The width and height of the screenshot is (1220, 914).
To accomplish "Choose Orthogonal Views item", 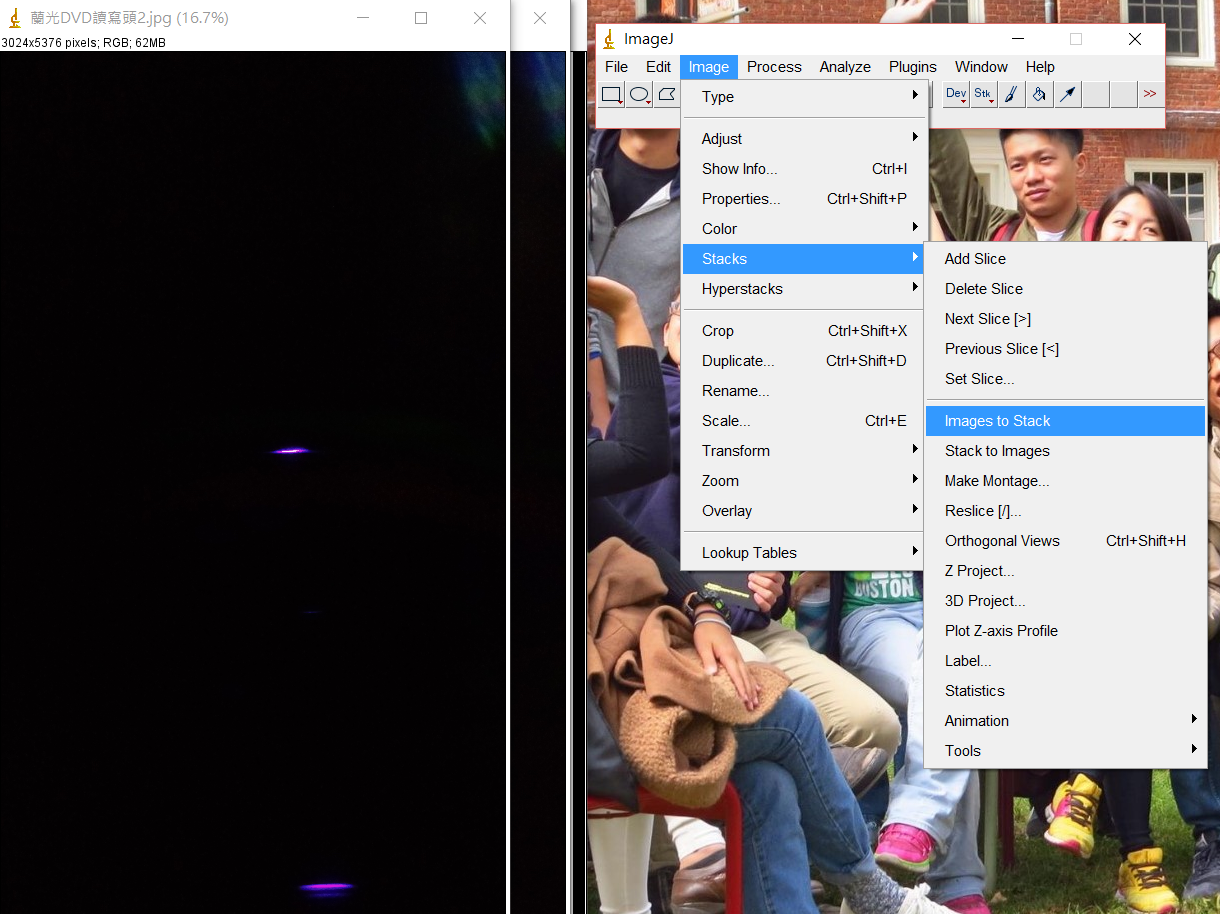I will [1066, 541].
